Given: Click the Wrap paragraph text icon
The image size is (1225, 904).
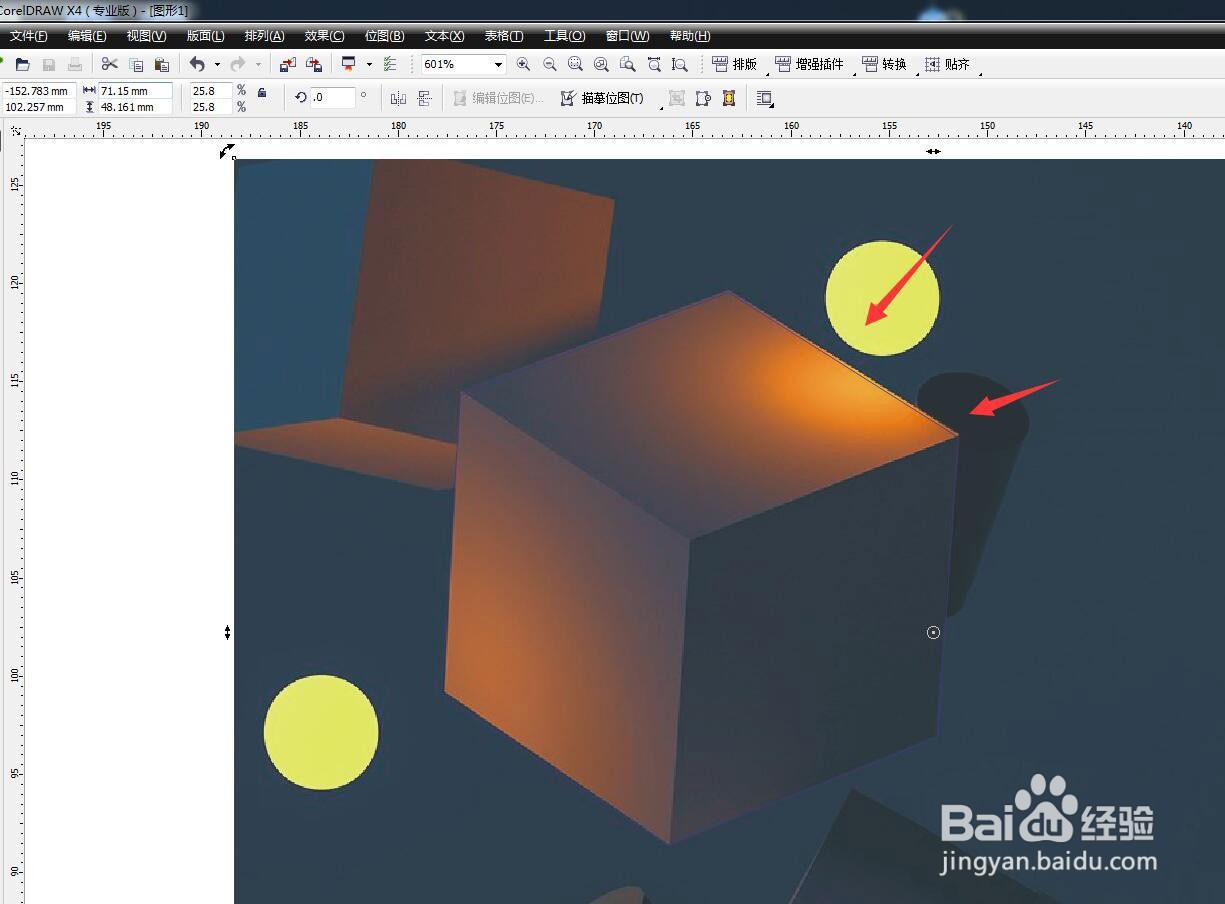Looking at the screenshot, I should [x=765, y=98].
